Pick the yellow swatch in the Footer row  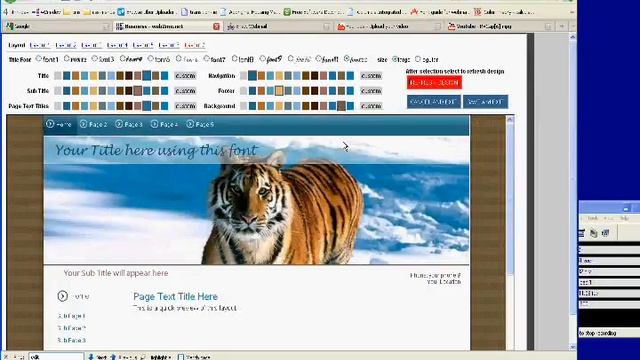pos(279,91)
